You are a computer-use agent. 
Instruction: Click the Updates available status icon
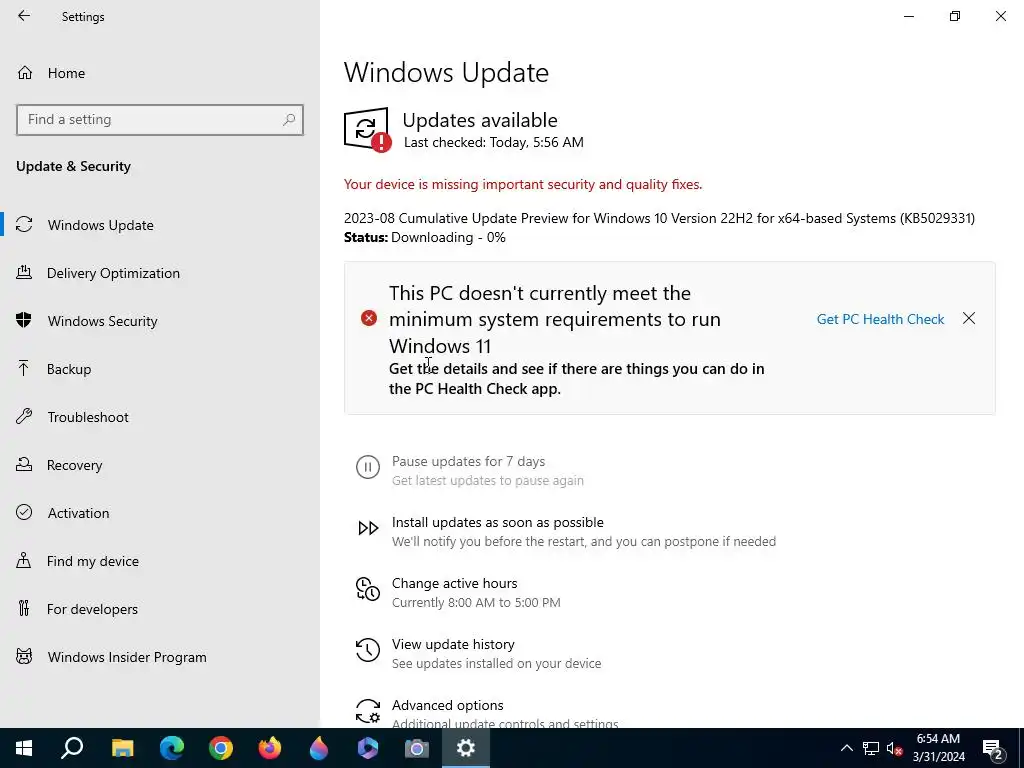click(368, 129)
